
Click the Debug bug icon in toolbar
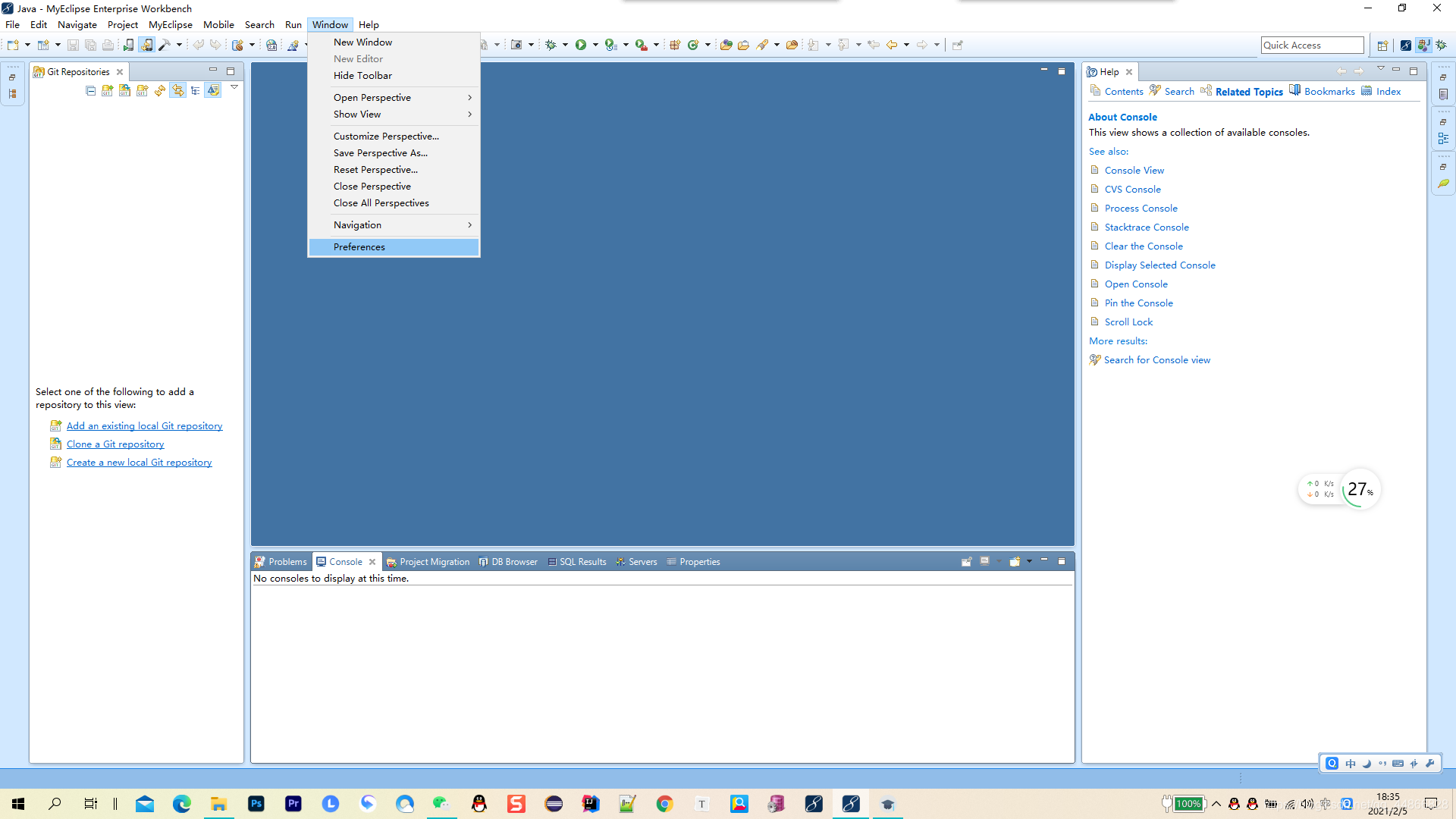(551, 45)
